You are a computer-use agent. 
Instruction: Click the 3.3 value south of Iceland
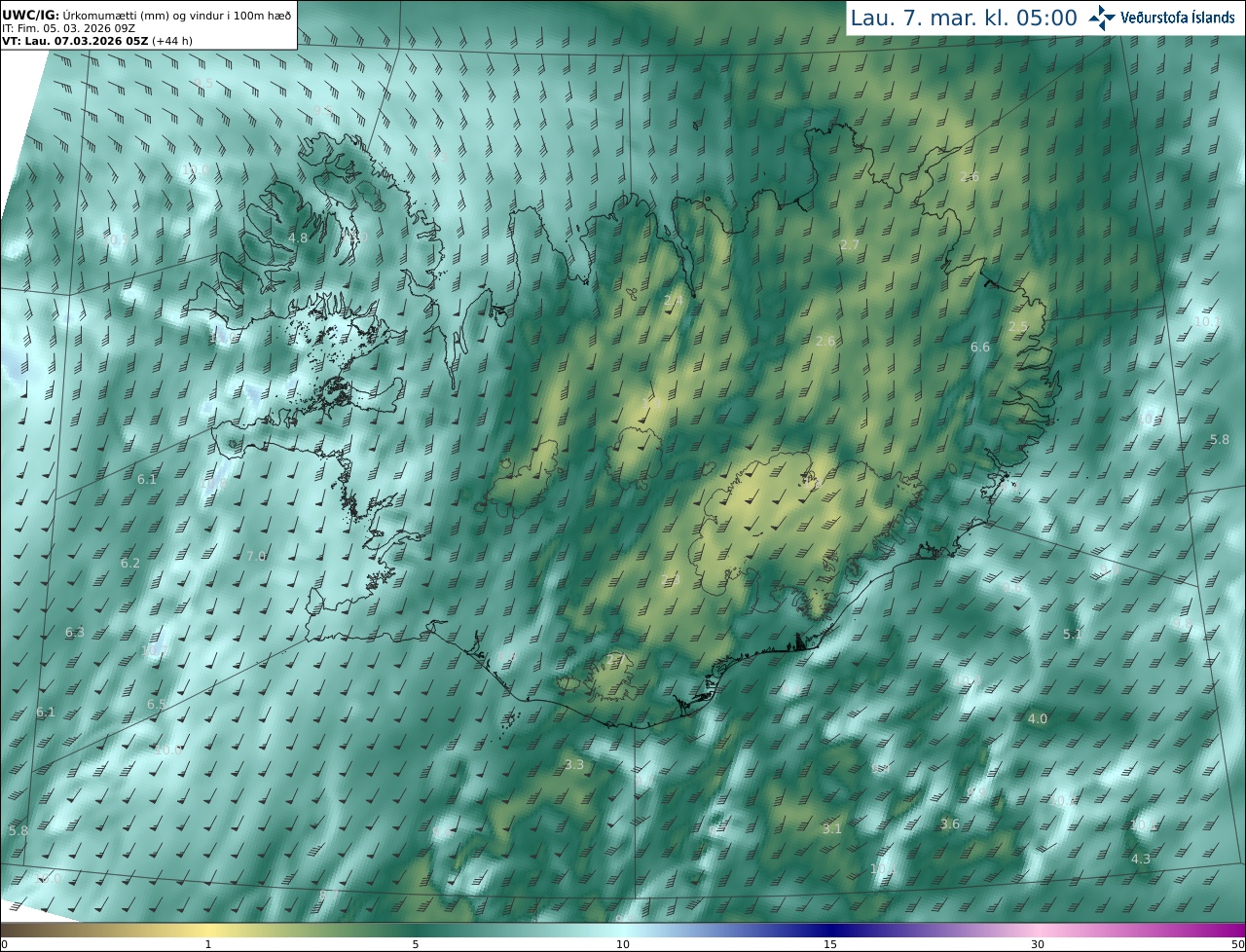coord(574,765)
